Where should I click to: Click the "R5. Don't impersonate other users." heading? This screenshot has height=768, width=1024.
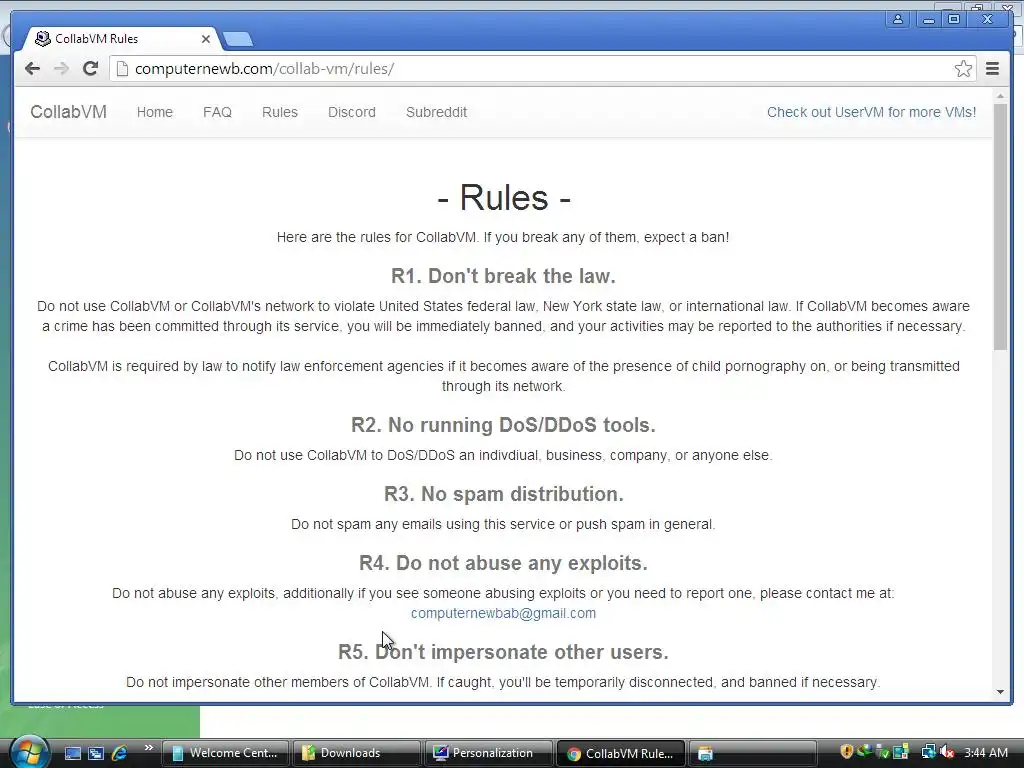504,652
